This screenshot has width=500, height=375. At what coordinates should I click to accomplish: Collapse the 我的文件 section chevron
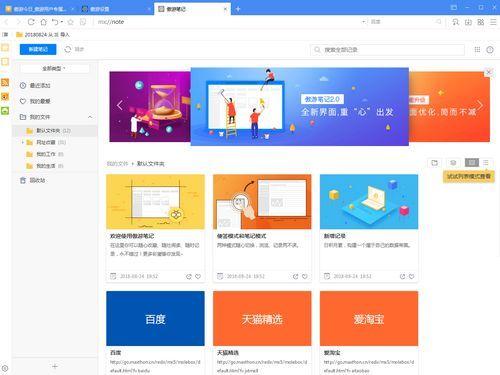click(90, 117)
